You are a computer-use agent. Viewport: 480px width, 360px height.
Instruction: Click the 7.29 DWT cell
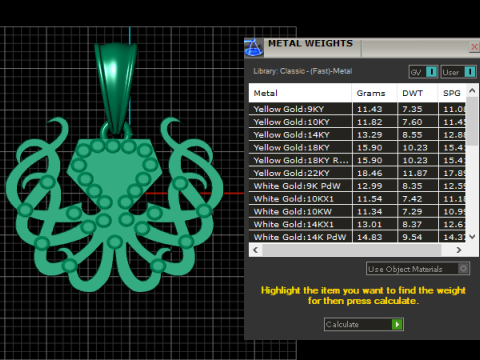418,211
